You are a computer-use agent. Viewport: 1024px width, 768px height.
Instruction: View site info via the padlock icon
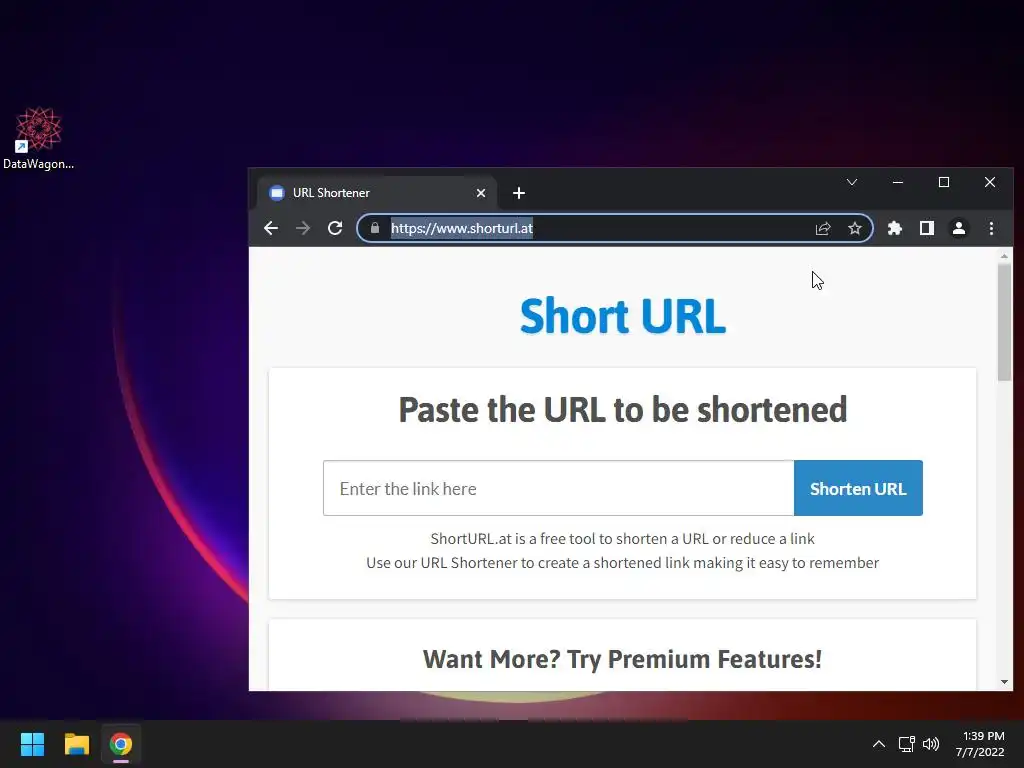(x=375, y=228)
